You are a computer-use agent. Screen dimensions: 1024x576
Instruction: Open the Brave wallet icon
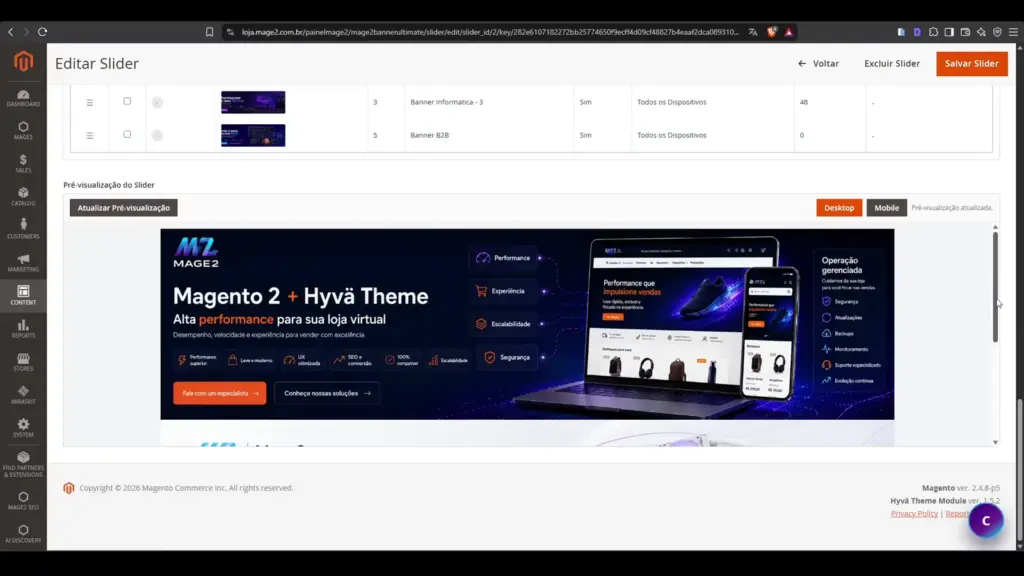click(x=965, y=32)
